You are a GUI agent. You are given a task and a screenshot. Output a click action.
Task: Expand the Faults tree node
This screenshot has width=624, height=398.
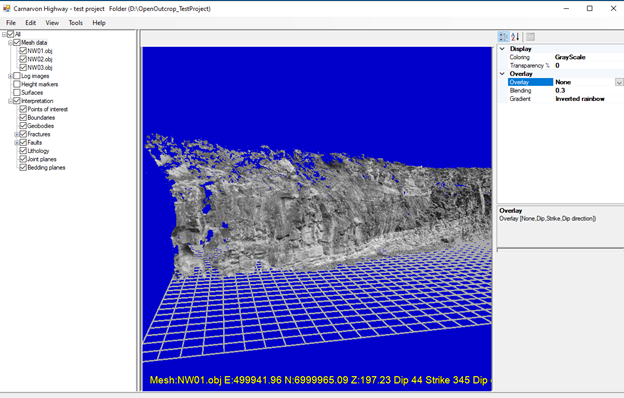[x=17, y=142]
